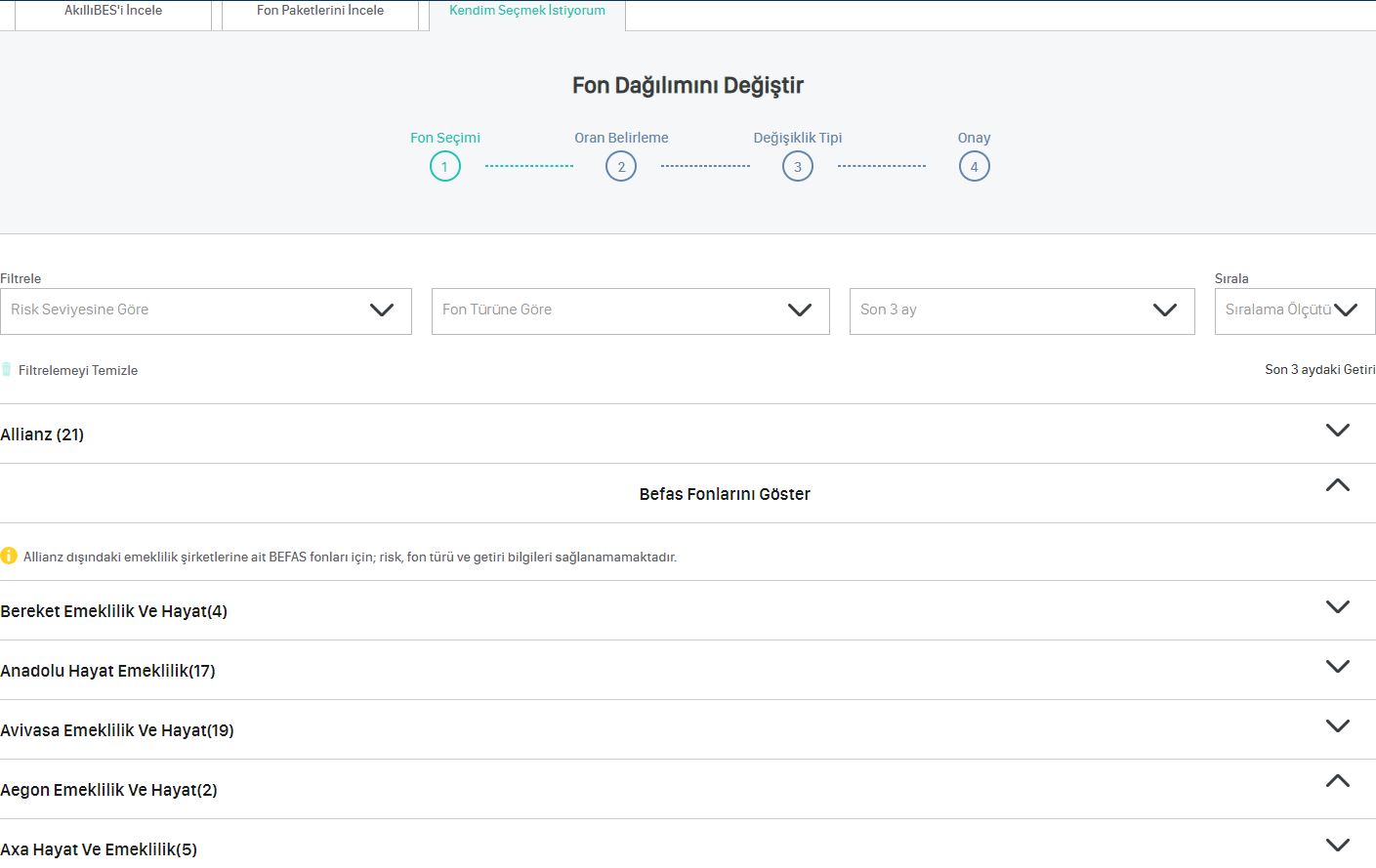Click the Anadolu Hayat Emeklilik(17) title
1376x868 pixels.
tap(107, 671)
